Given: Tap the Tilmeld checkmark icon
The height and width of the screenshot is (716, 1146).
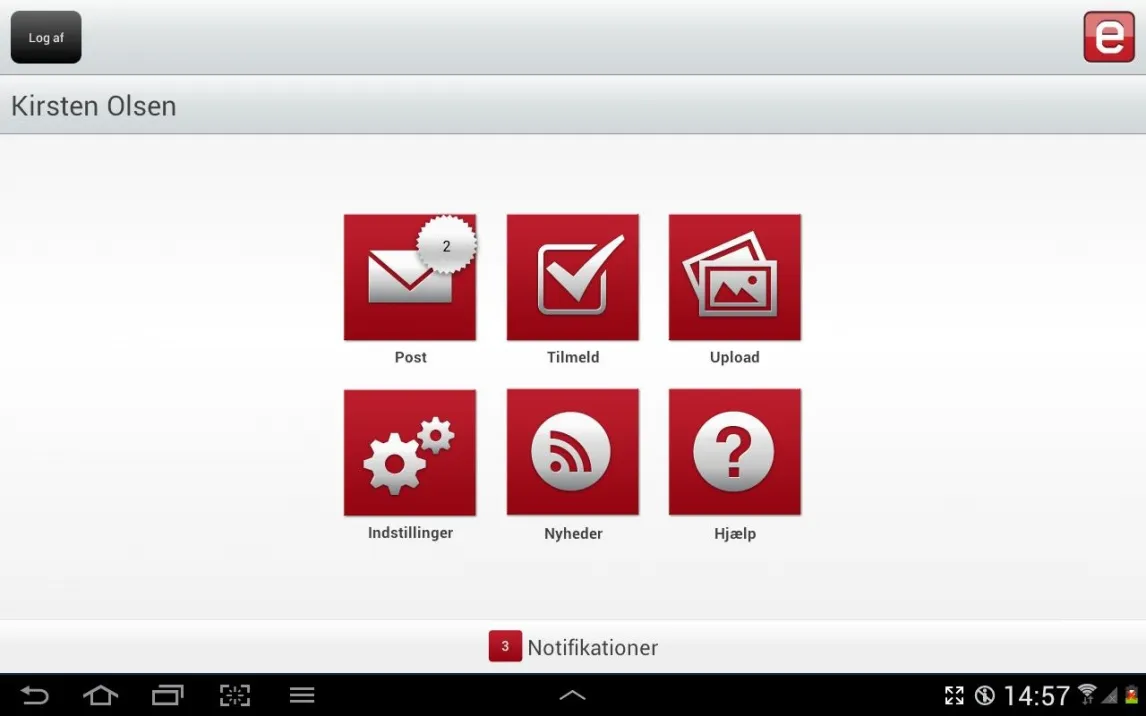Looking at the screenshot, I should tap(572, 277).
